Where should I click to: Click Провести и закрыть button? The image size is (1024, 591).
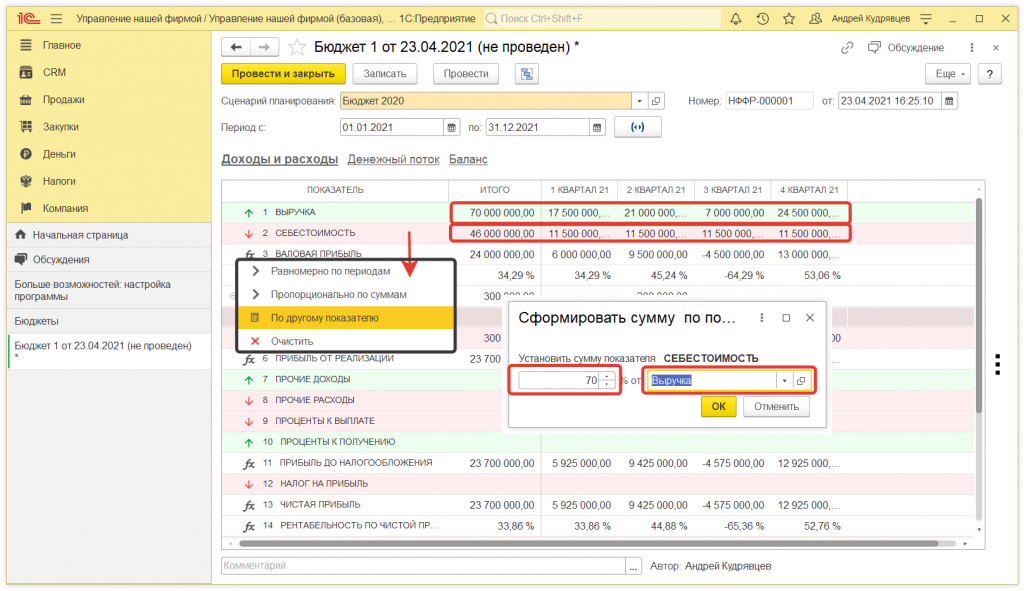pos(283,74)
